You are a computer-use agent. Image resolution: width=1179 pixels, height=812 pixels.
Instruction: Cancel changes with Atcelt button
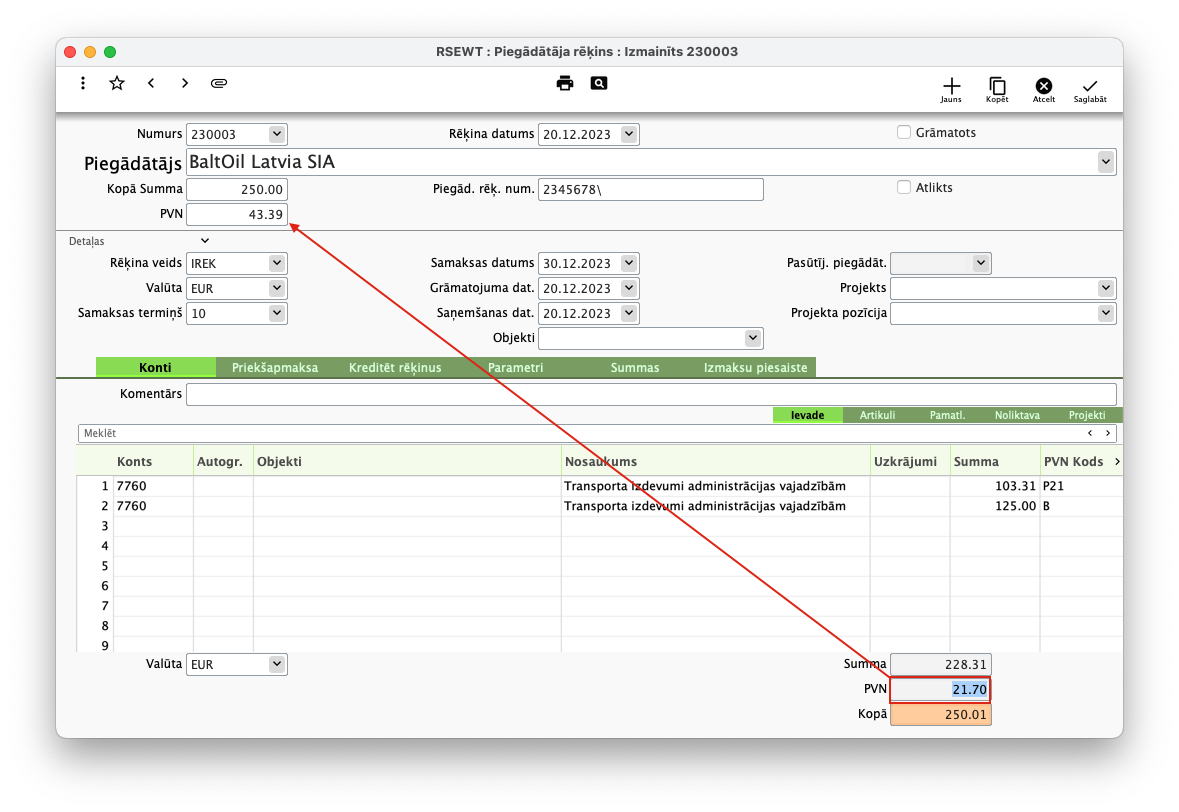click(x=1044, y=89)
